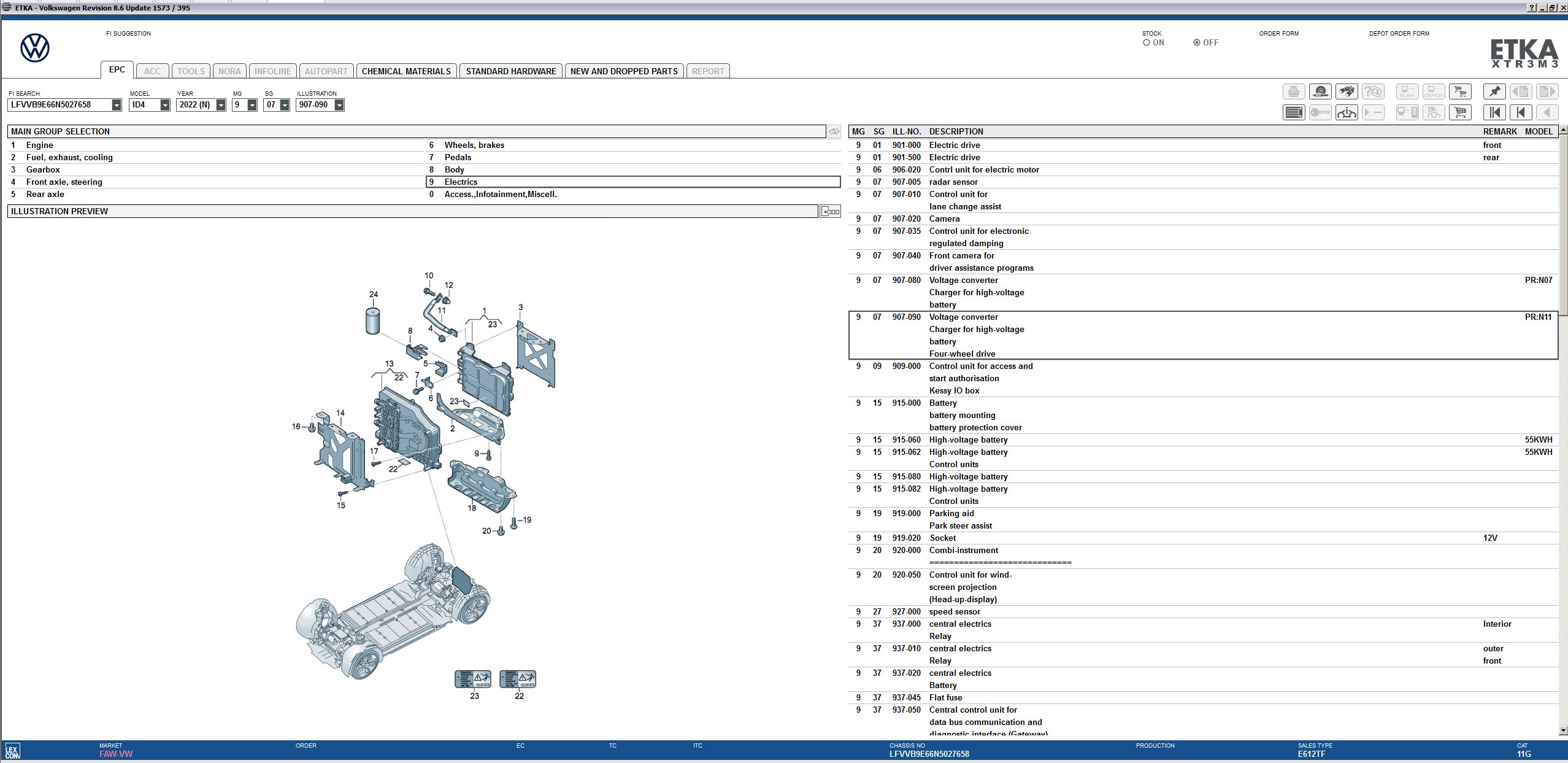The image size is (1568, 763).
Task: Click the question-mark email inquiry icon
Action: click(1373, 91)
